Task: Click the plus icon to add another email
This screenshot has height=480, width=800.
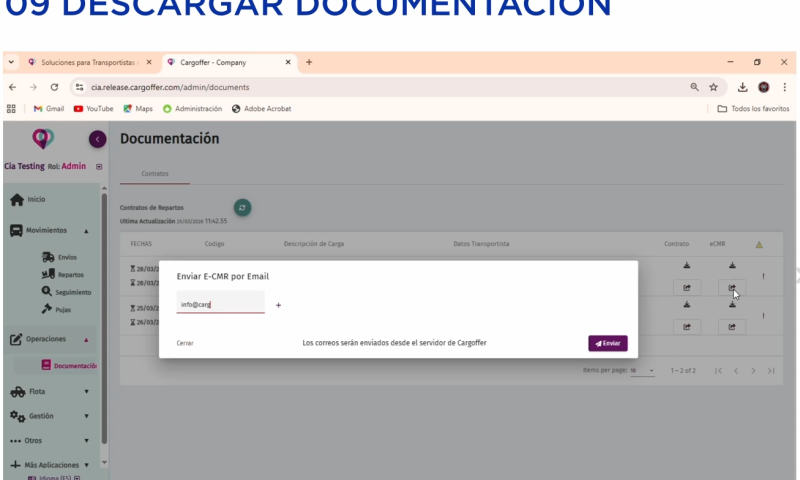Action: 278,305
